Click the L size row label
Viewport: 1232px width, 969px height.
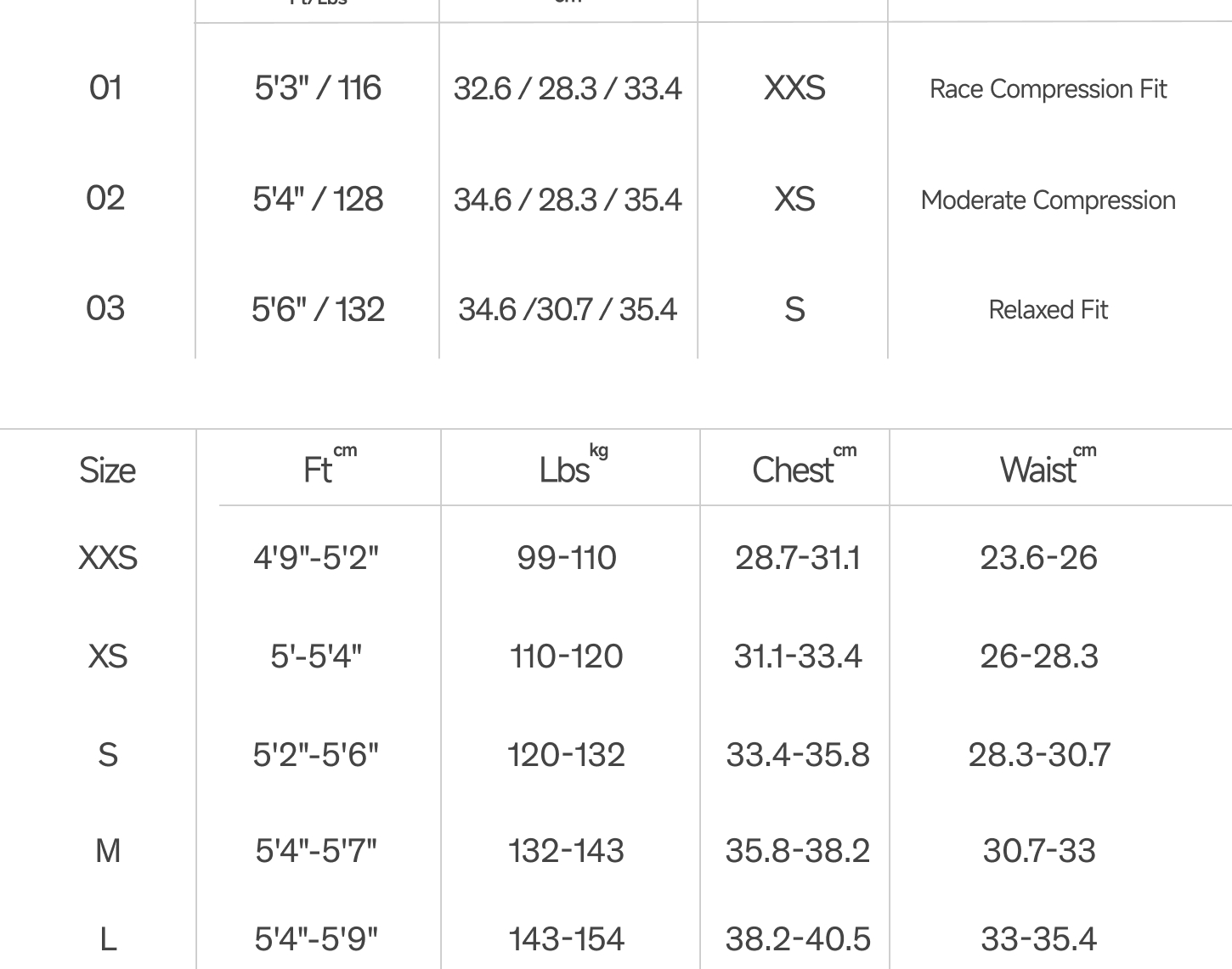point(108,939)
